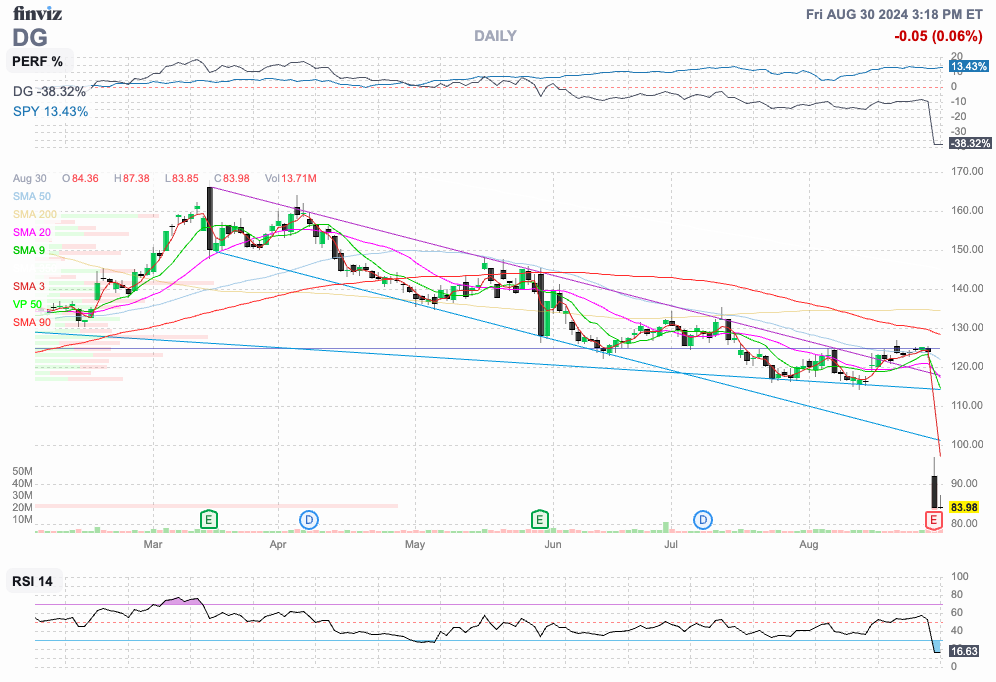Screen dimensions: 996x682
Task: Select the DAILY timeframe label
Action: (x=495, y=36)
